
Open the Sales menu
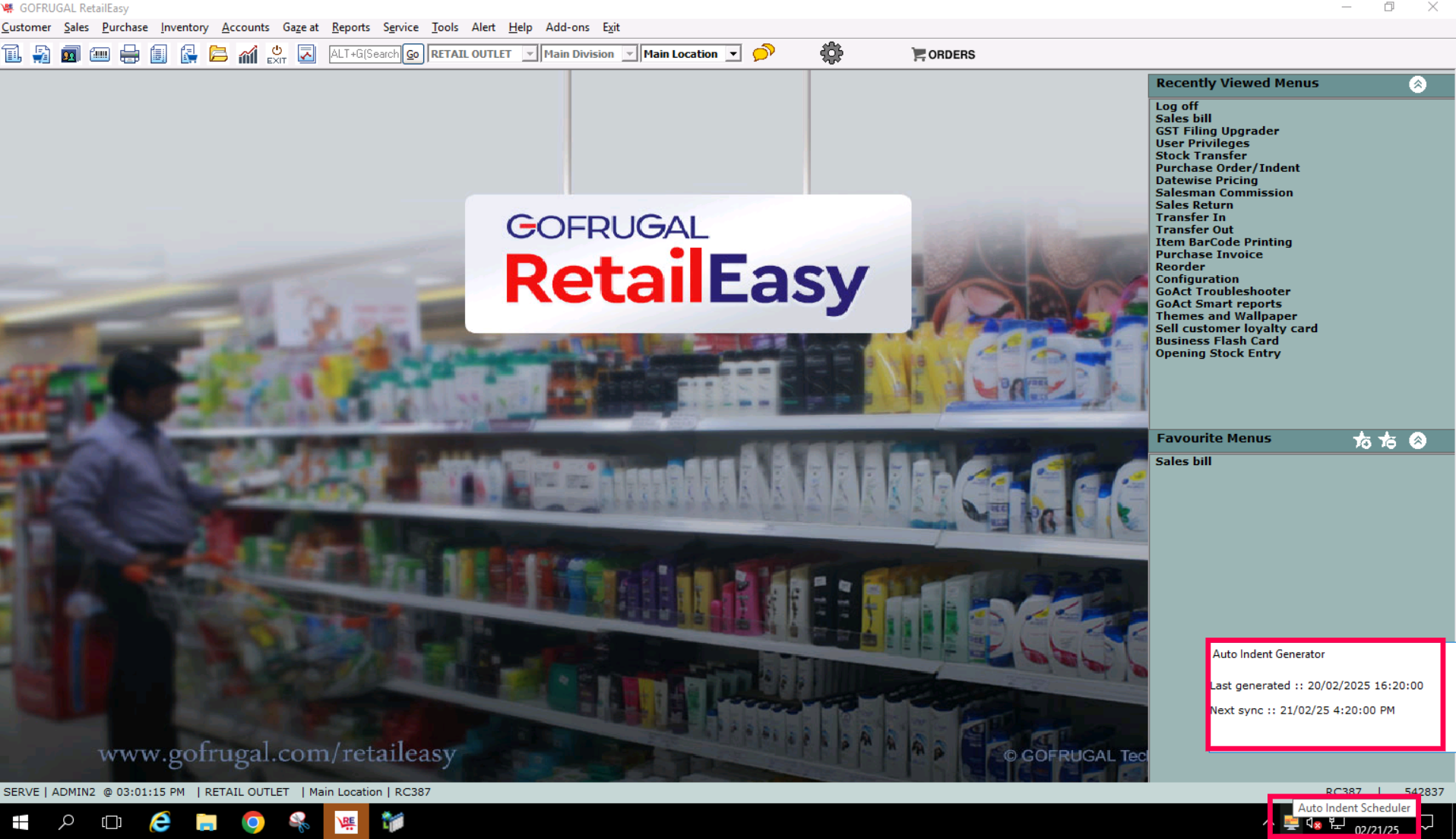click(76, 27)
